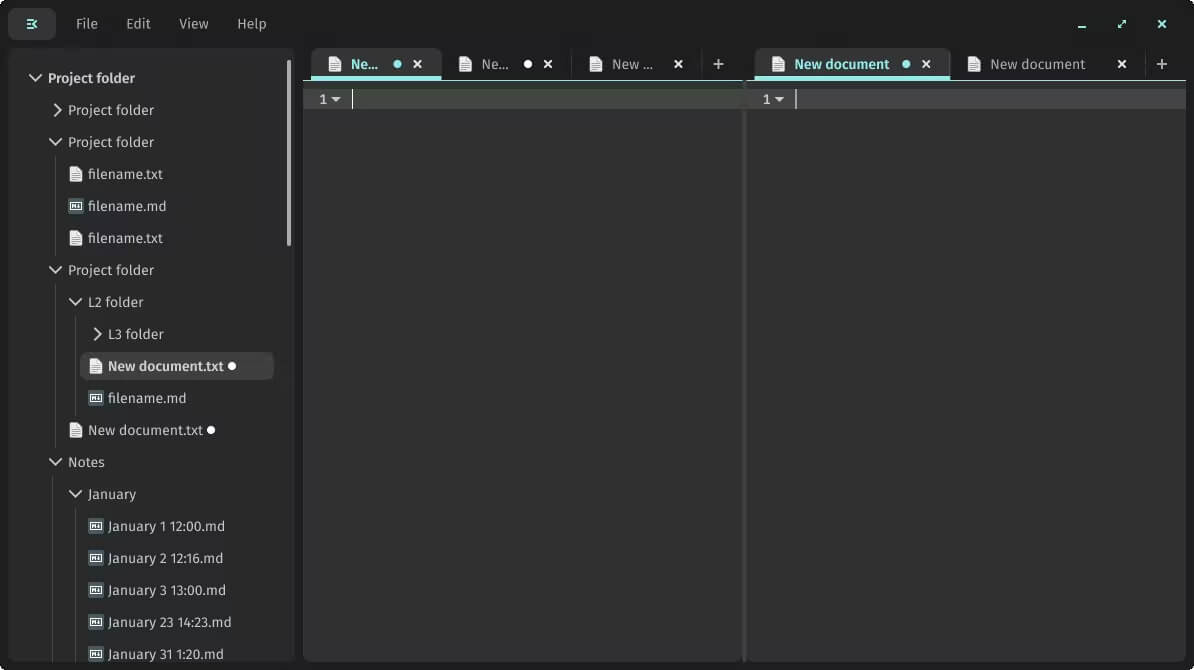
Task: Click the file icon on the active New document tab
Action: [x=778, y=63]
